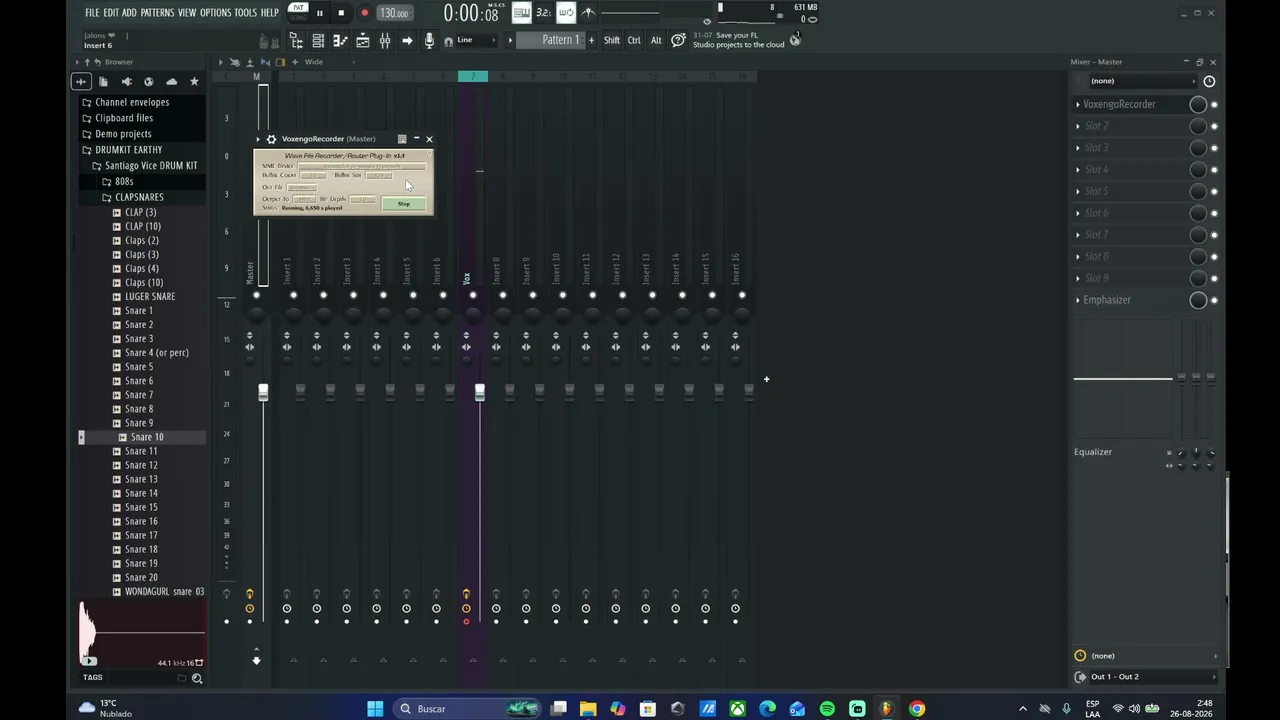The image size is (1280, 720).
Task: Expand Emphasizer slot arrow
Action: (1078, 300)
